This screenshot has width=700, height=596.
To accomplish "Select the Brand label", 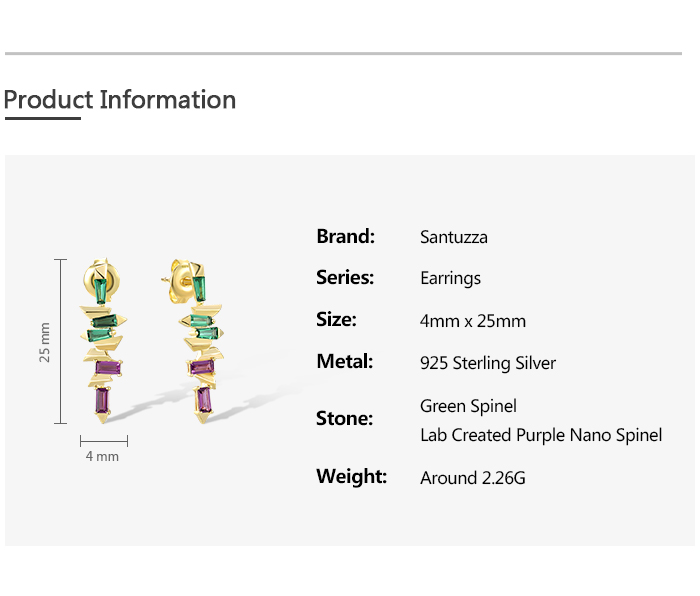I will click(345, 237).
